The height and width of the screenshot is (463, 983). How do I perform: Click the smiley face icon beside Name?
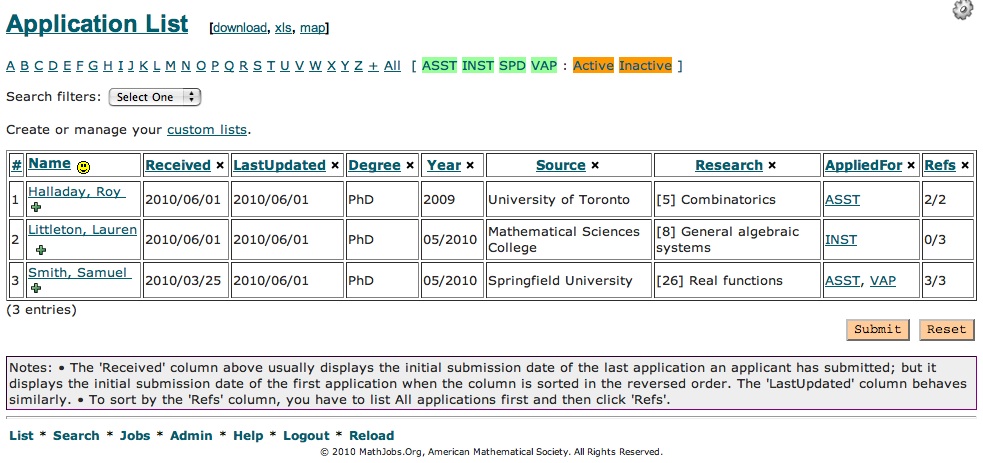point(84,166)
